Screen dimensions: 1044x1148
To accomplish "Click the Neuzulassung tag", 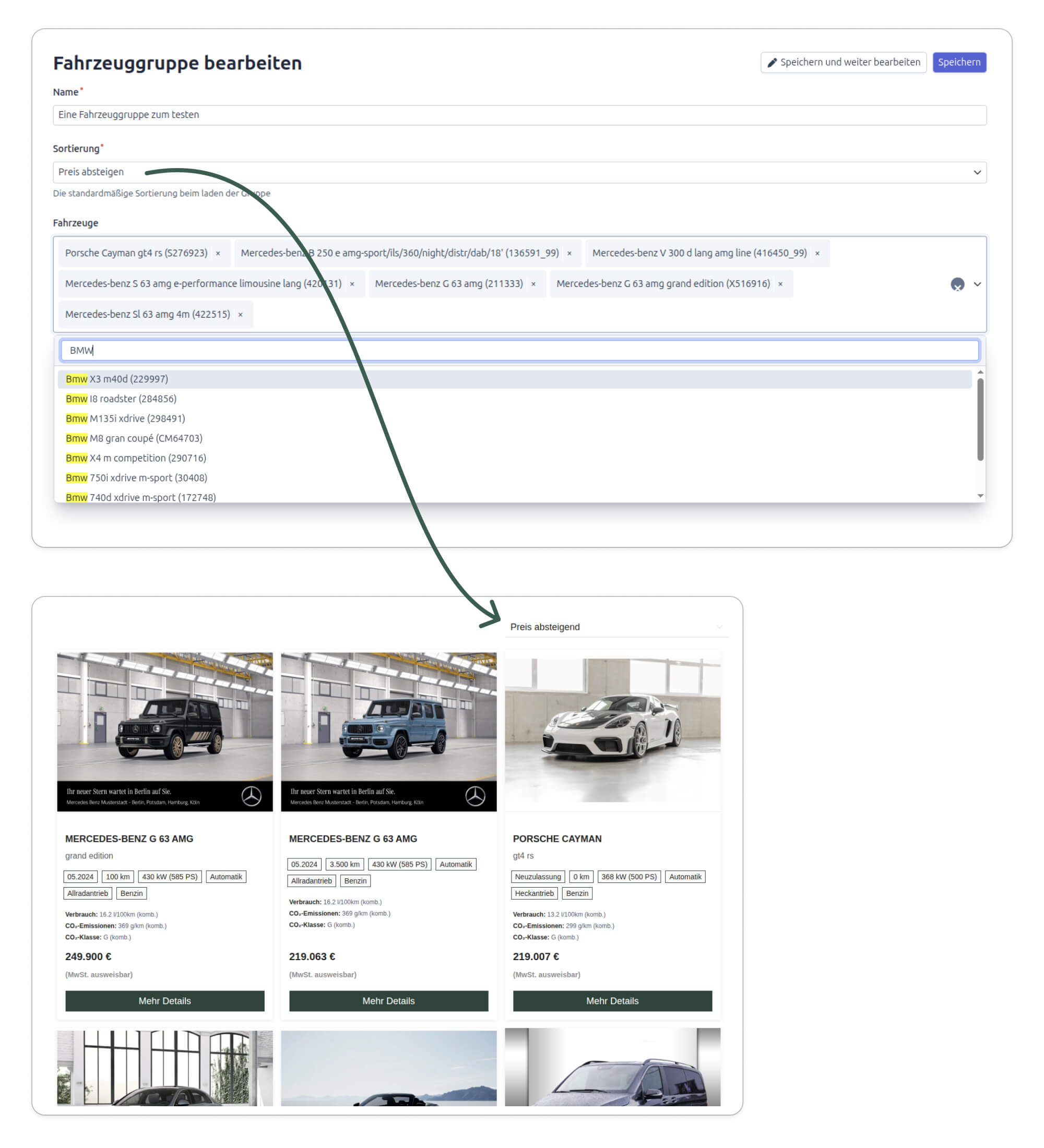I will 538,877.
